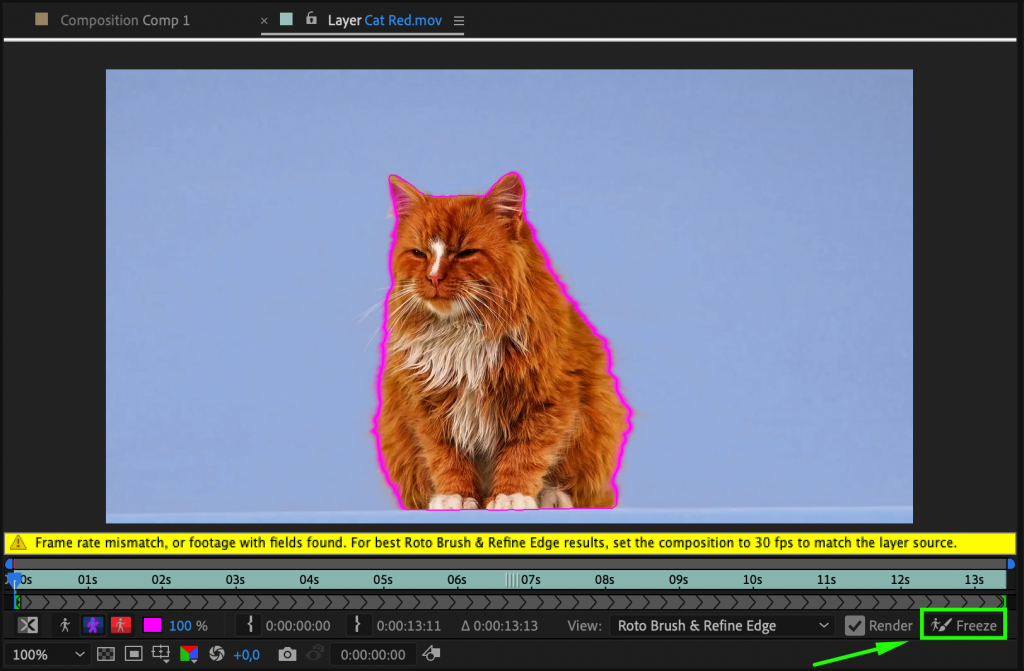The image size is (1024, 671).
Task: Select the Region of Interest tool
Action: point(132,655)
